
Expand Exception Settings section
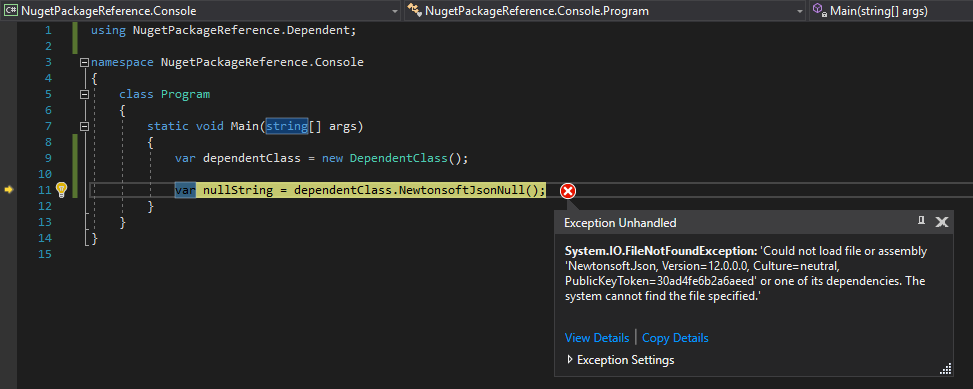[x=570, y=359]
